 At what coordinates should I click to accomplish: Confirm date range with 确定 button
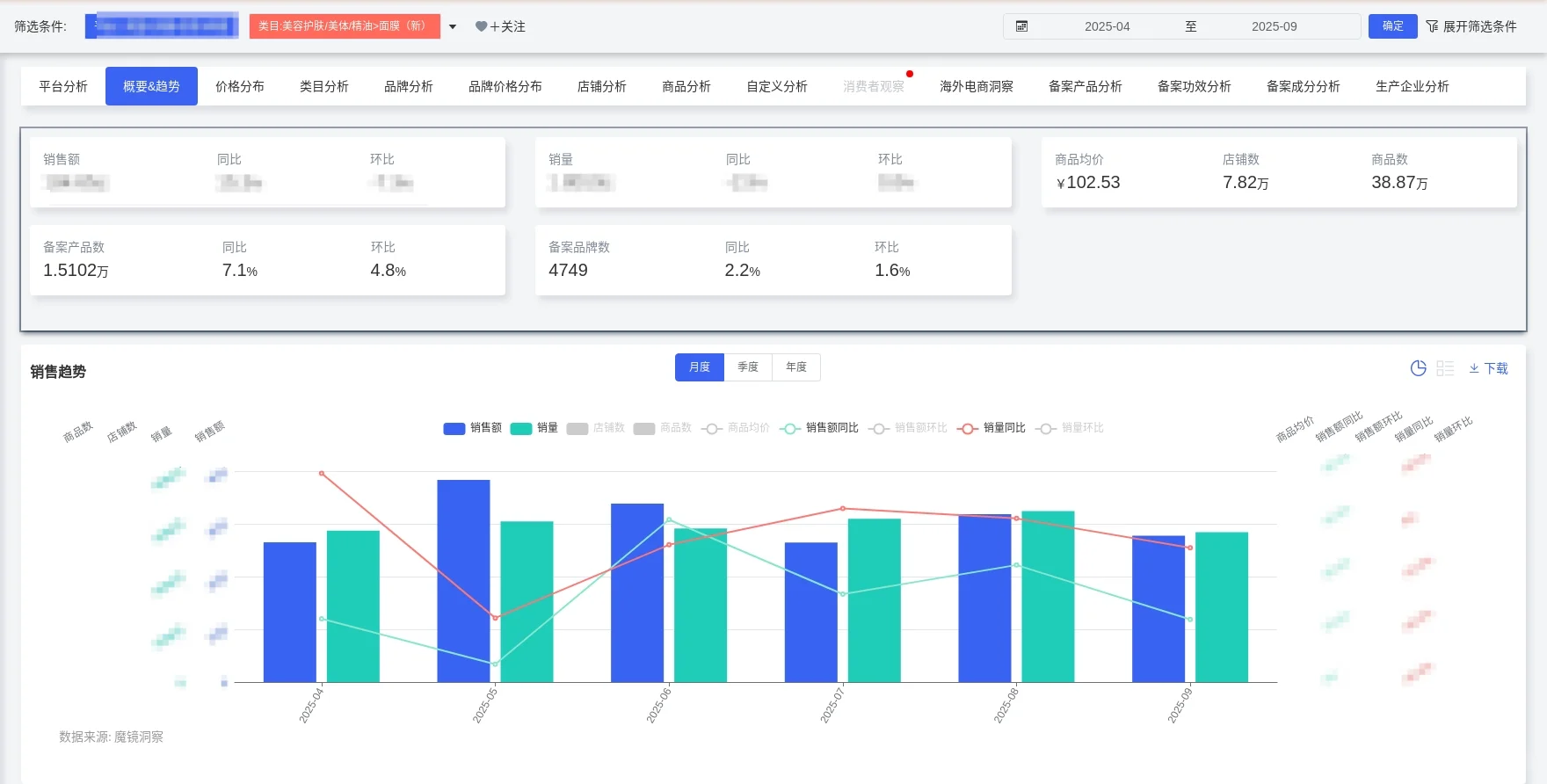tap(1393, 26)
